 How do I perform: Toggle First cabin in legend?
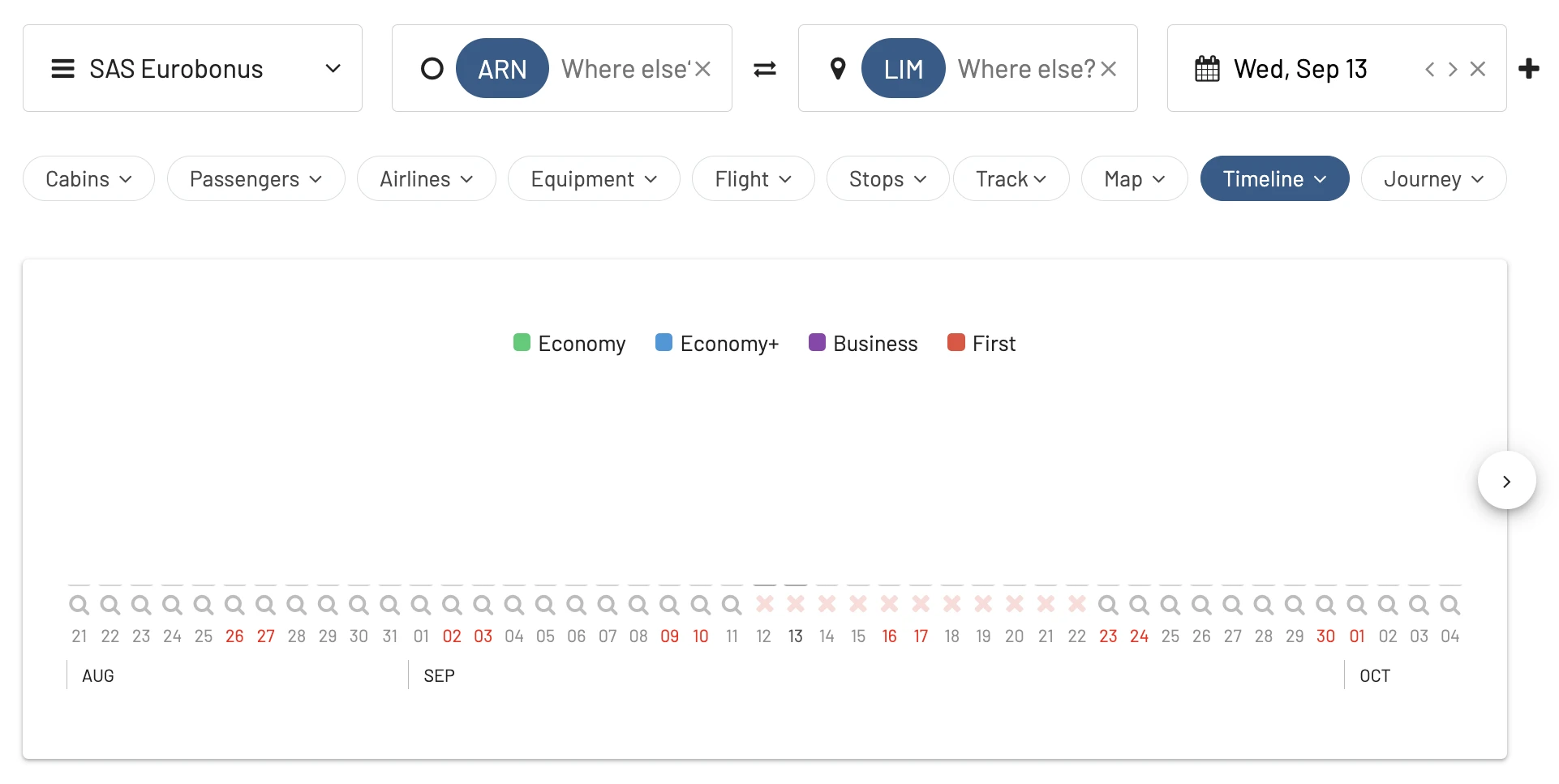981,343
